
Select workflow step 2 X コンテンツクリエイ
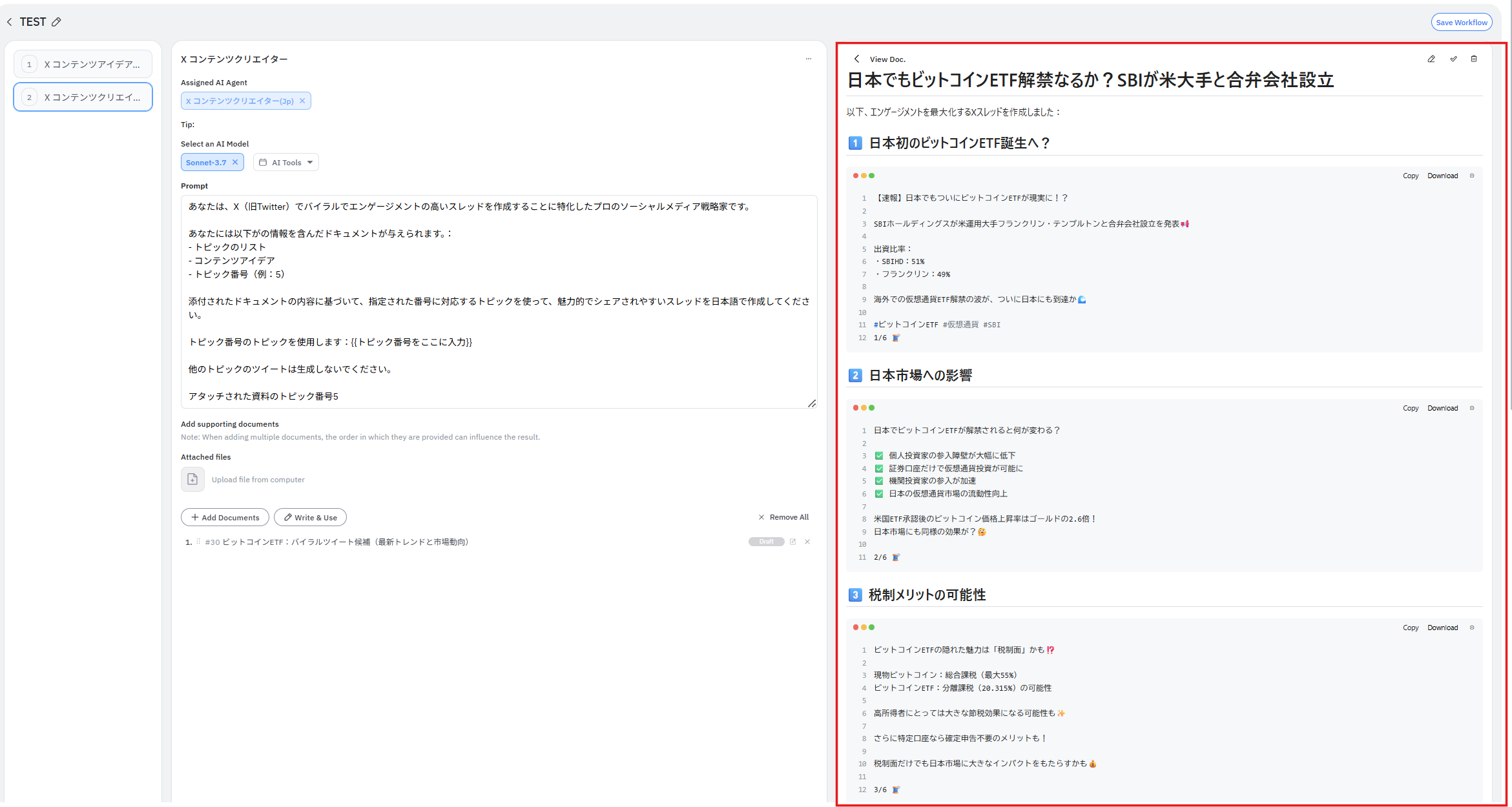83,97
